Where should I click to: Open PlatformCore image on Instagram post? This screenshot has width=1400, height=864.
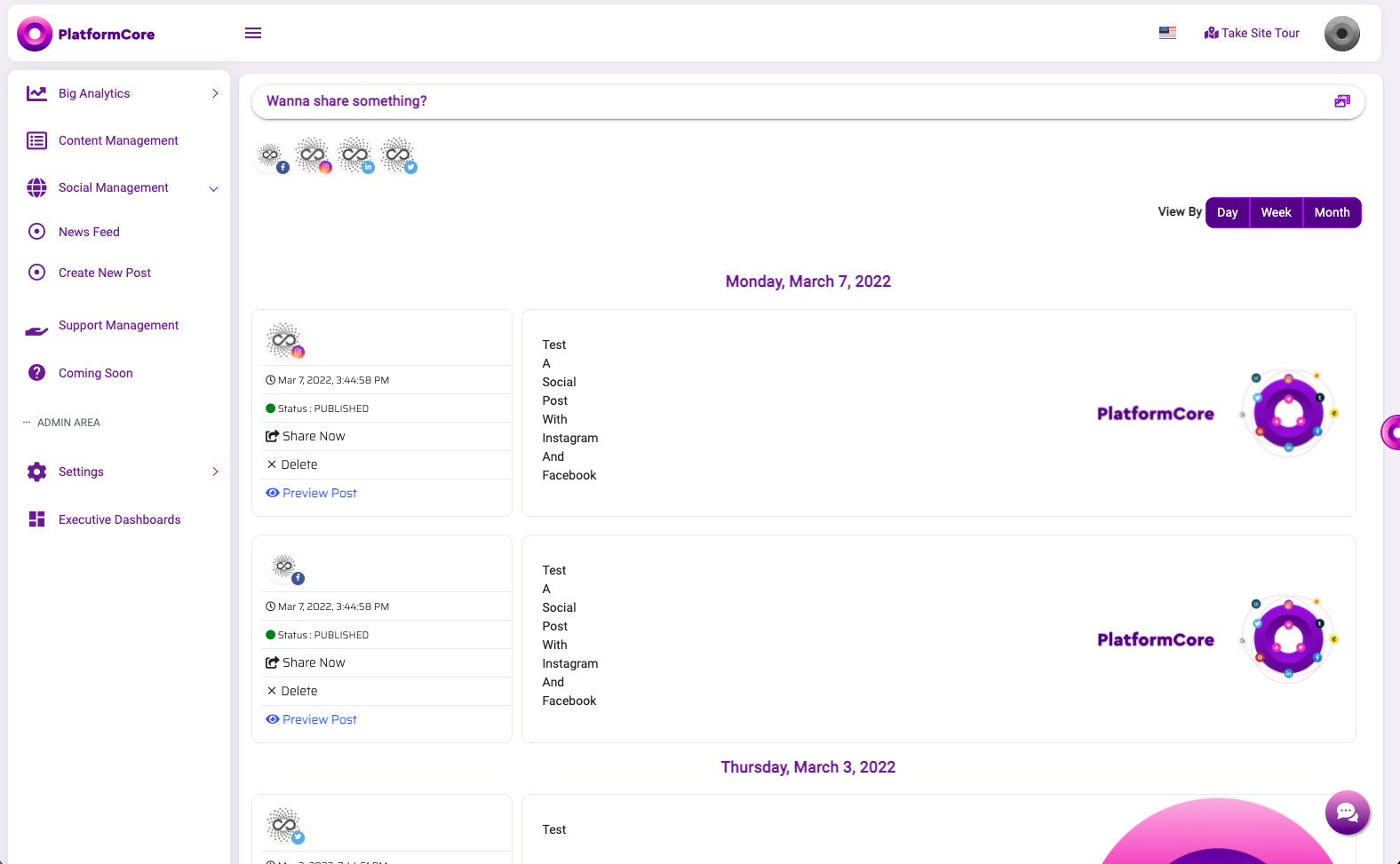point(1218,413)
